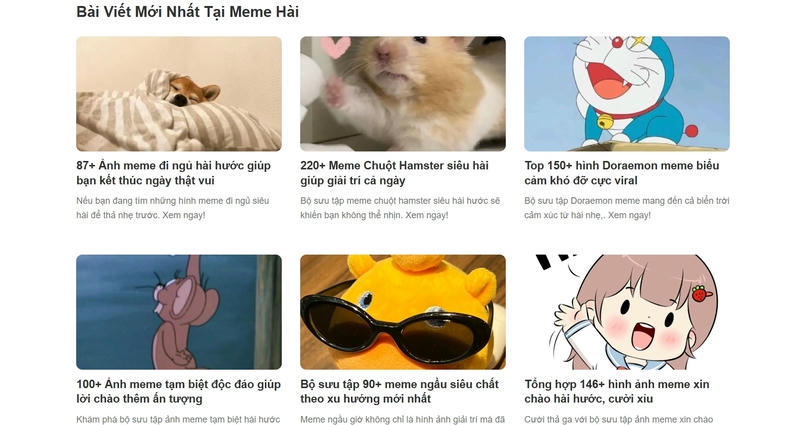Open article '87+ Ảnh meme đi ngủ hài hước'
The width and height of the screenshot is (800, 425).
tap(173, 173)
